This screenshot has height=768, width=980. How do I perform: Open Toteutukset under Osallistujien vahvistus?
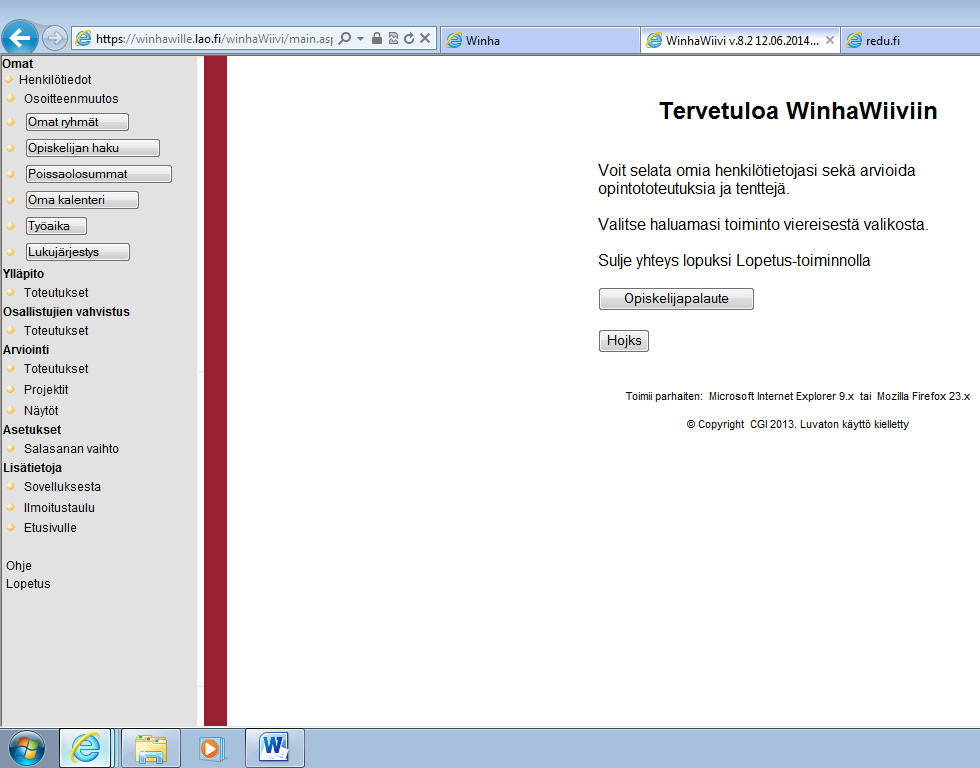(x=56, y=331)
